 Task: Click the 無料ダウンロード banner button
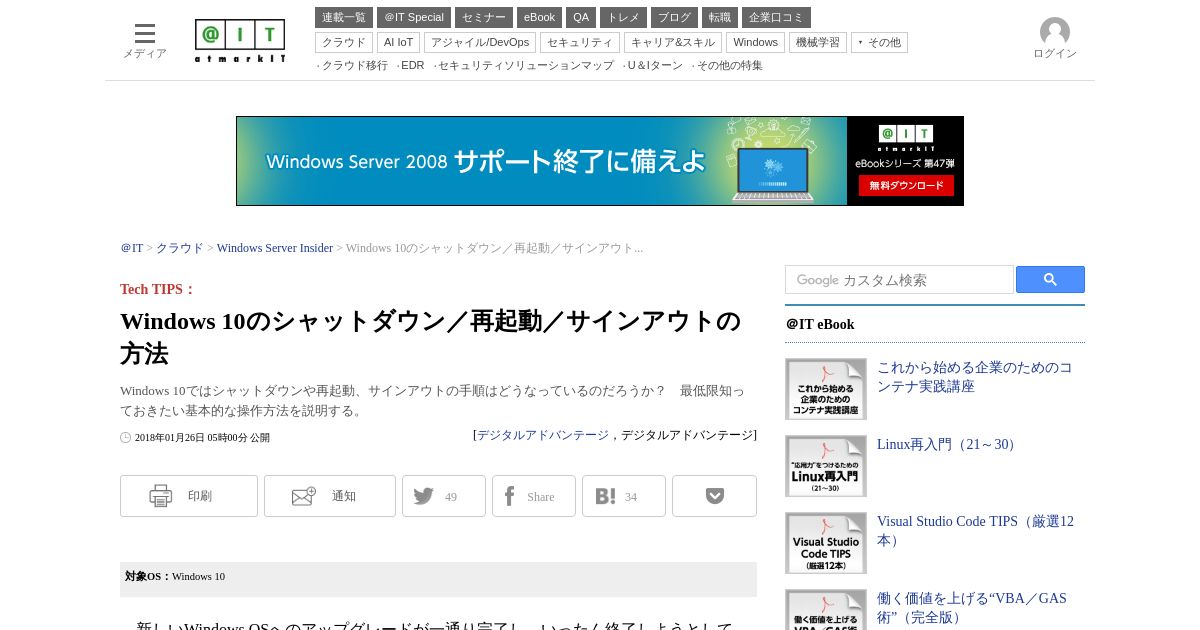(x=906, y=186)
